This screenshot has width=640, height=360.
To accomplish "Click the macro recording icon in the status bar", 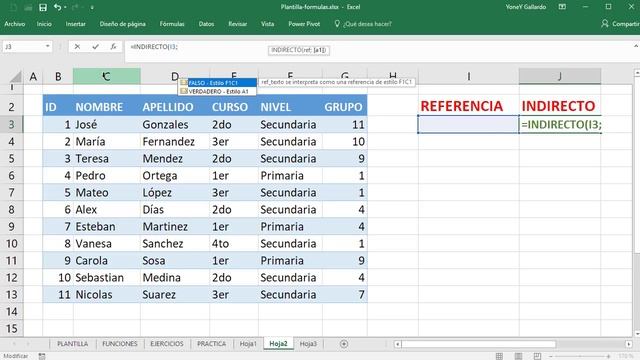I will click(x=42, y=356).
